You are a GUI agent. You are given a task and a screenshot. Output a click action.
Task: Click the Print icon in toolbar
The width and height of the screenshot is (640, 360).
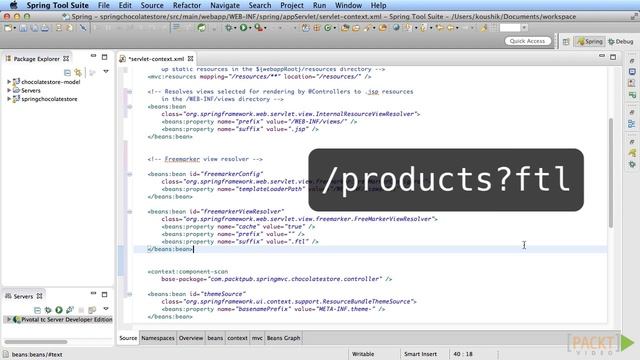(x=44, y=28)
